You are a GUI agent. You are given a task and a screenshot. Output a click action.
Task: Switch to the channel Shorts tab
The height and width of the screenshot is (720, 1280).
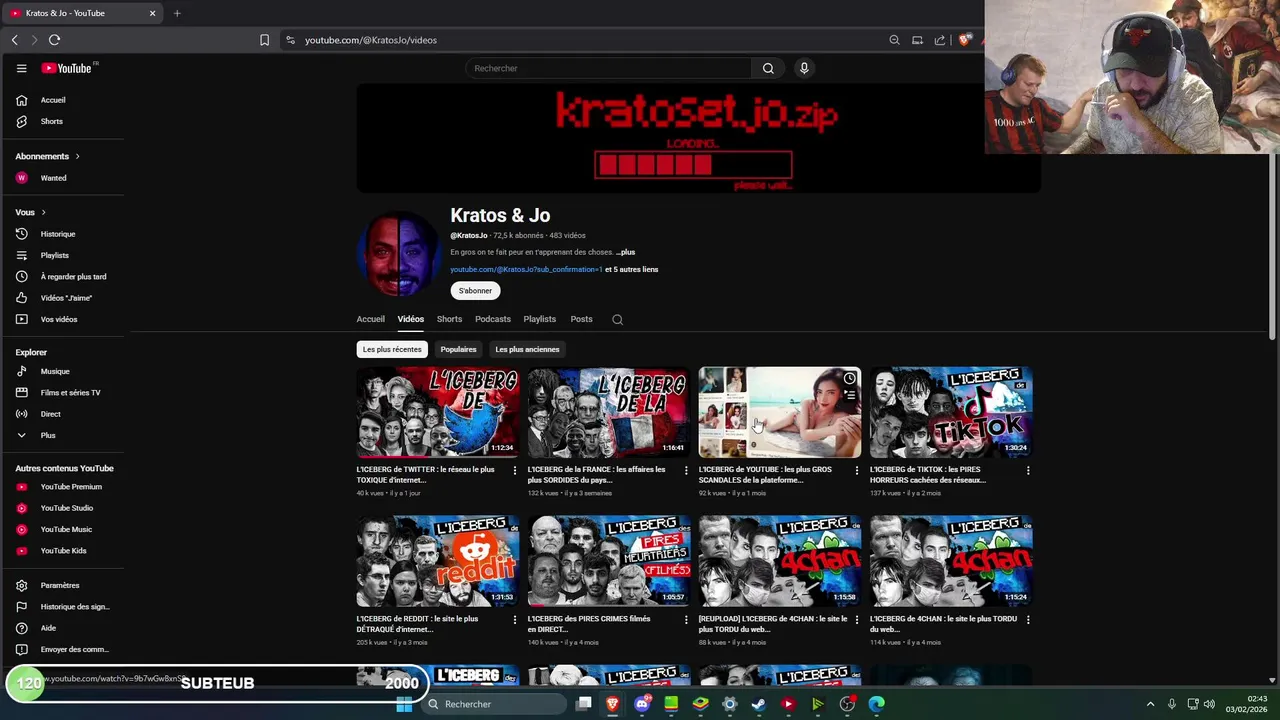tap(449, 319)
